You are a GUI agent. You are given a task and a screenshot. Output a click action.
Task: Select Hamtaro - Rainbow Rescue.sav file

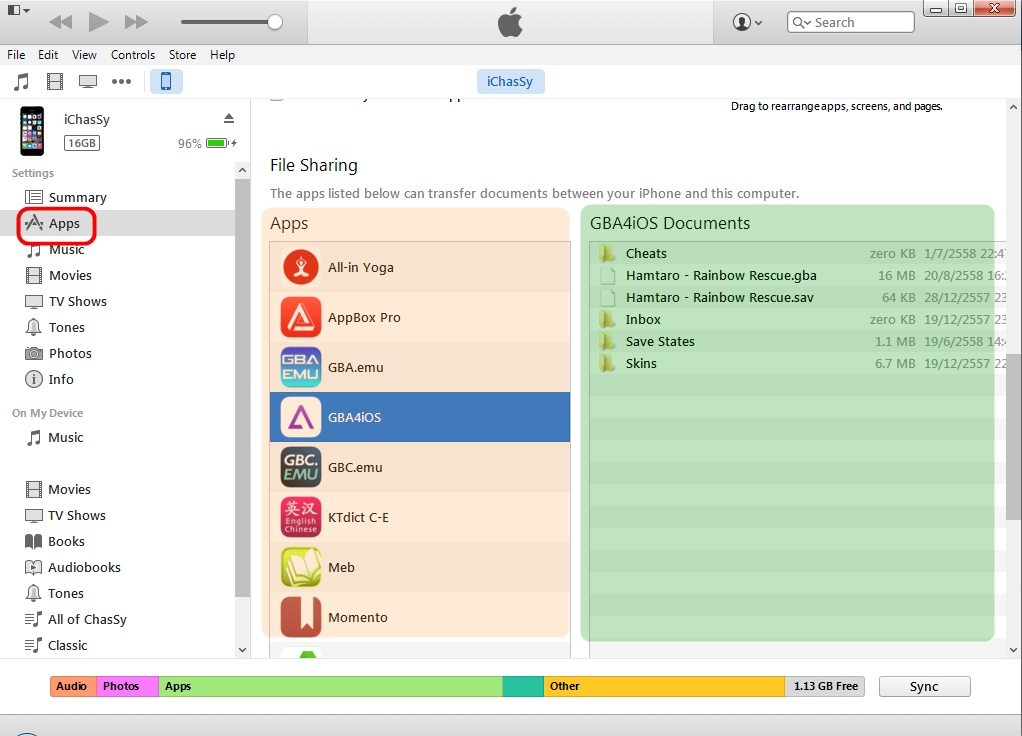[x=798, y=298]
